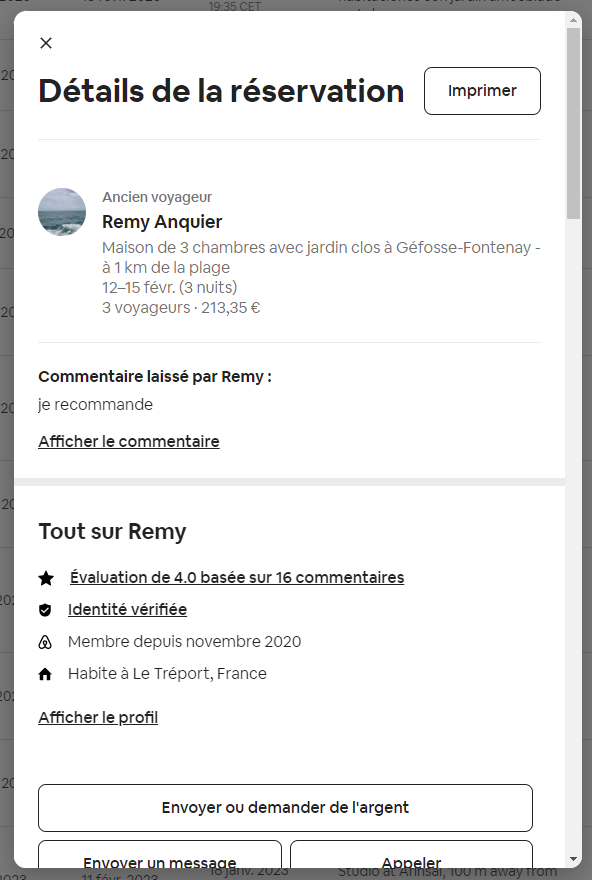This screenshot has height=880, width=592.
Task: Click the Détails de la réservation title
Action: (221, 91)
